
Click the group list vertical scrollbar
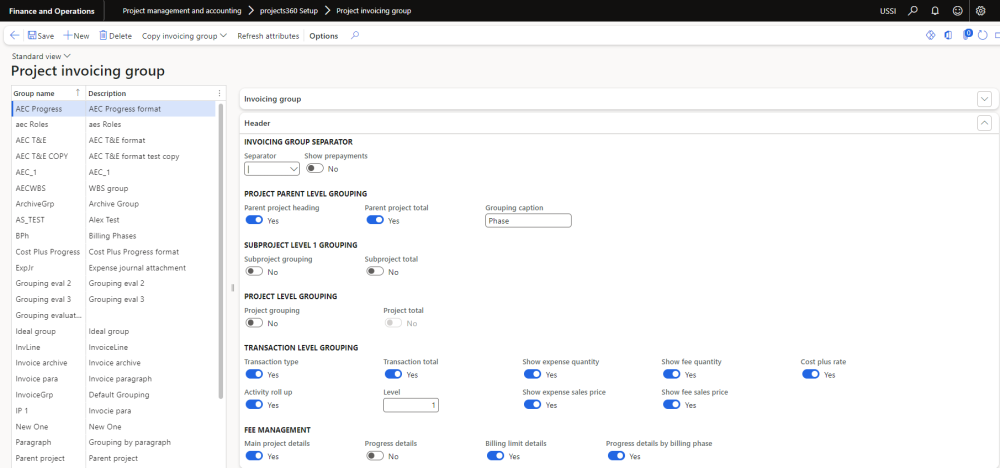[x=221, y=250]
